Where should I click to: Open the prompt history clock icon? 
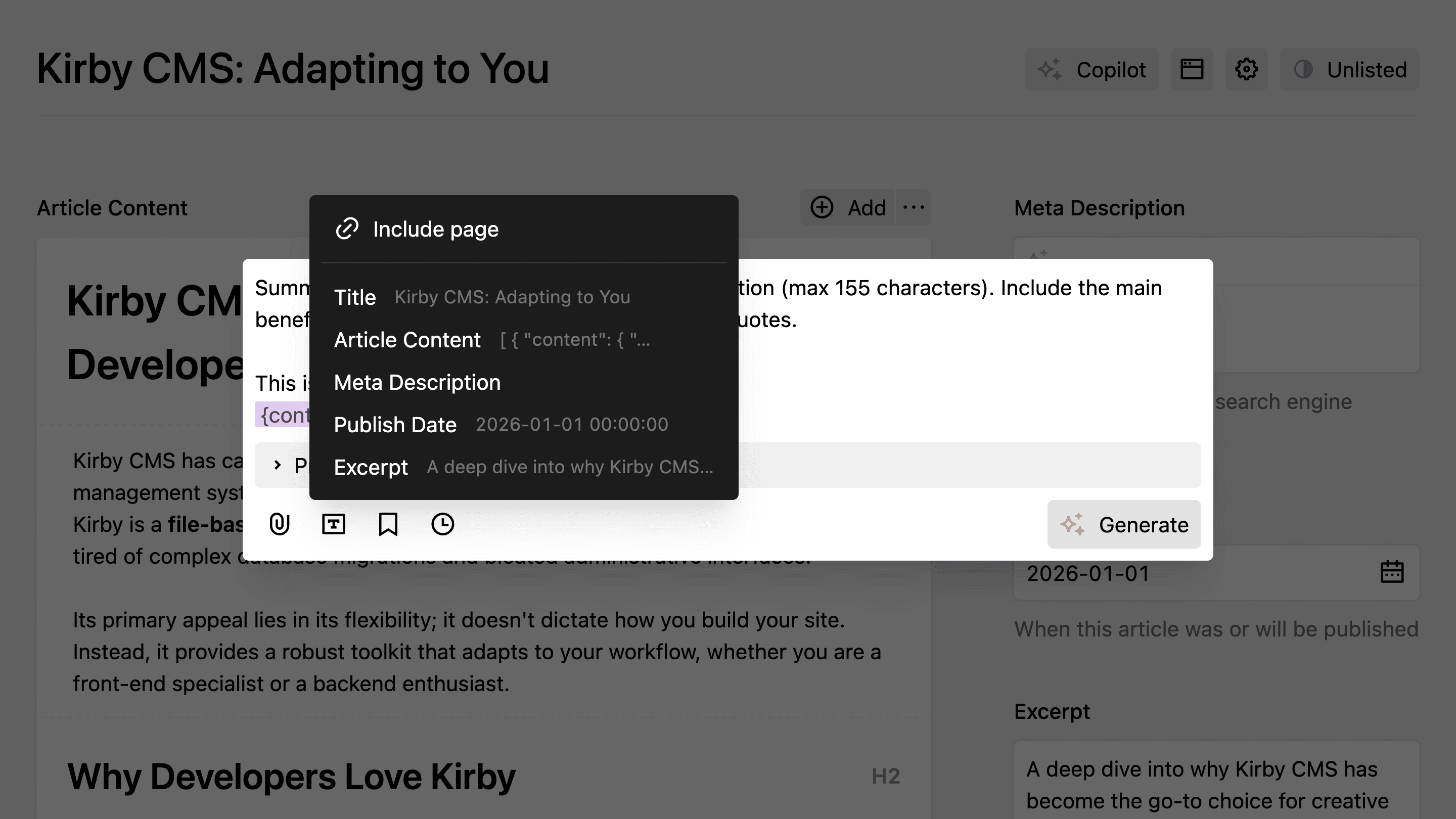(442, 524)
